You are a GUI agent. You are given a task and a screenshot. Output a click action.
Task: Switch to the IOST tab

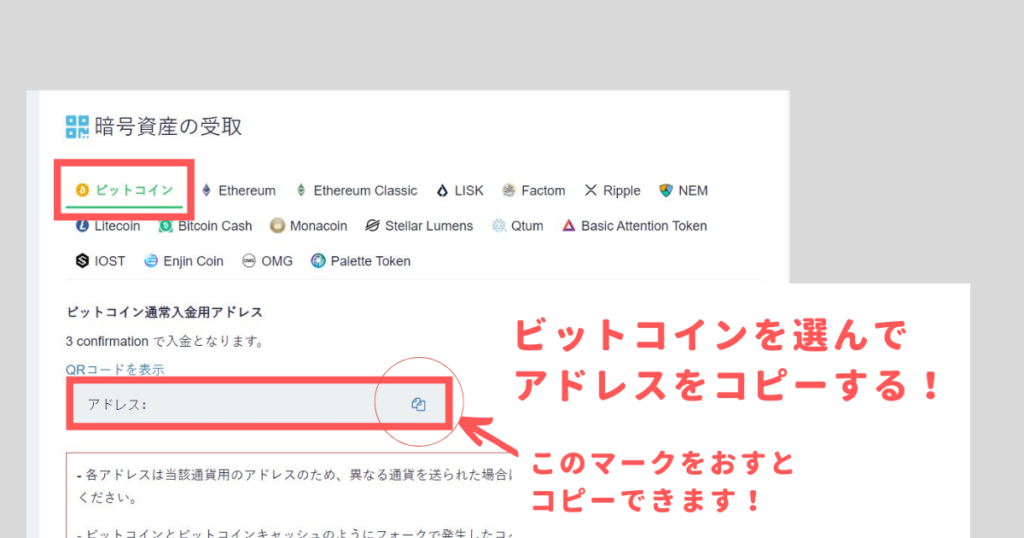point(101,261)
